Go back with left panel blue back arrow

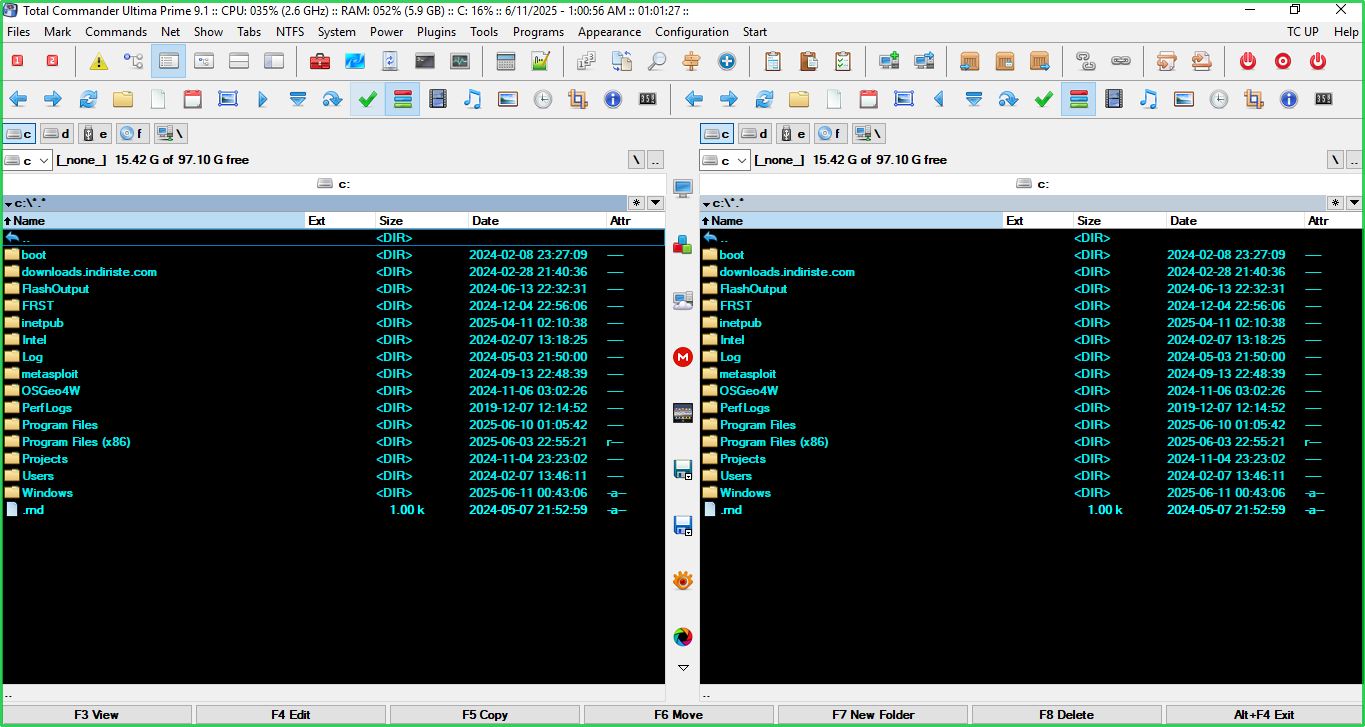click(x=18, y=99)
